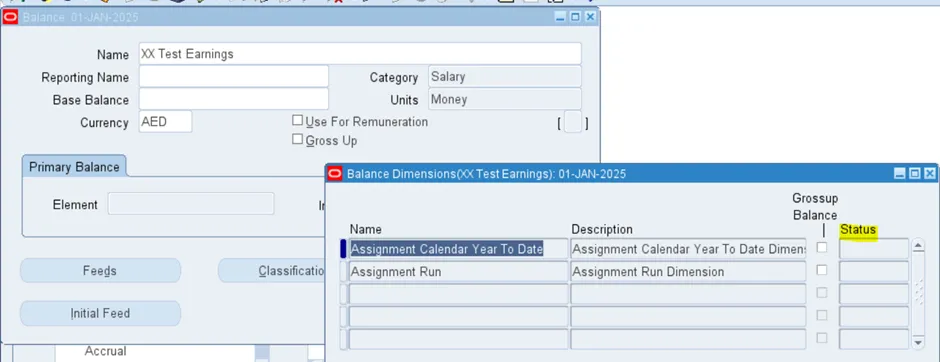Click the Initial Feed button
Image resolution: width=940 pixels, height=362 pixels.
(100, 313)
